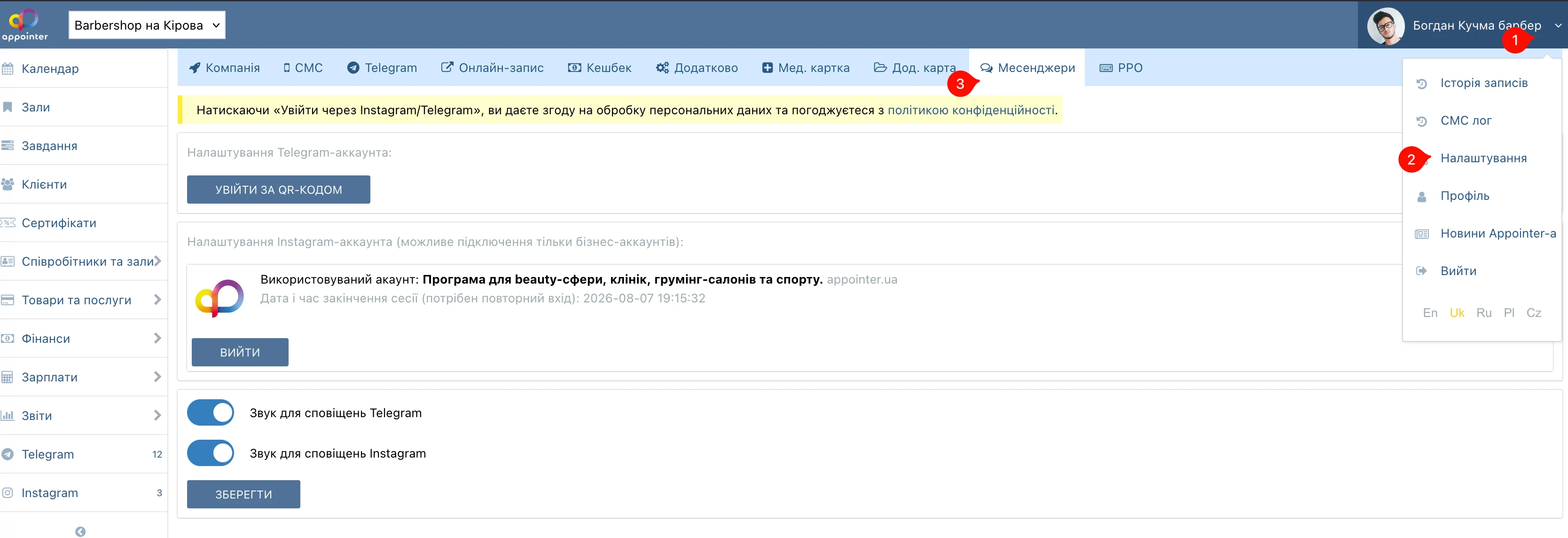Switch to the СМС tab
Image resolution: width=1568 pixels, height=538 pixels.
[303, 68]
